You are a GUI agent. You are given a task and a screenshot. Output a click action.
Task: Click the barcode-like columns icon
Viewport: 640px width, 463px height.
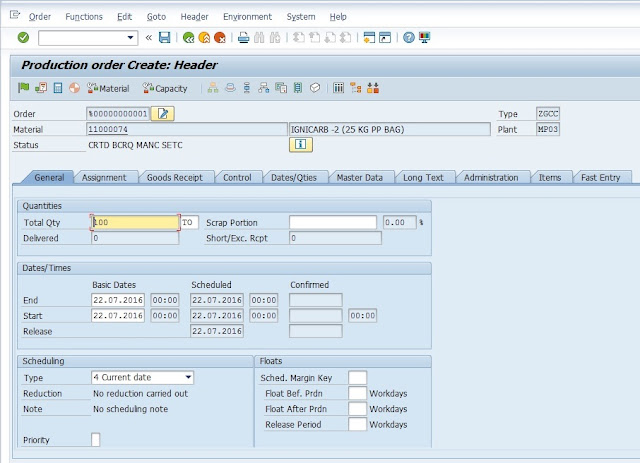coord(338,88)
